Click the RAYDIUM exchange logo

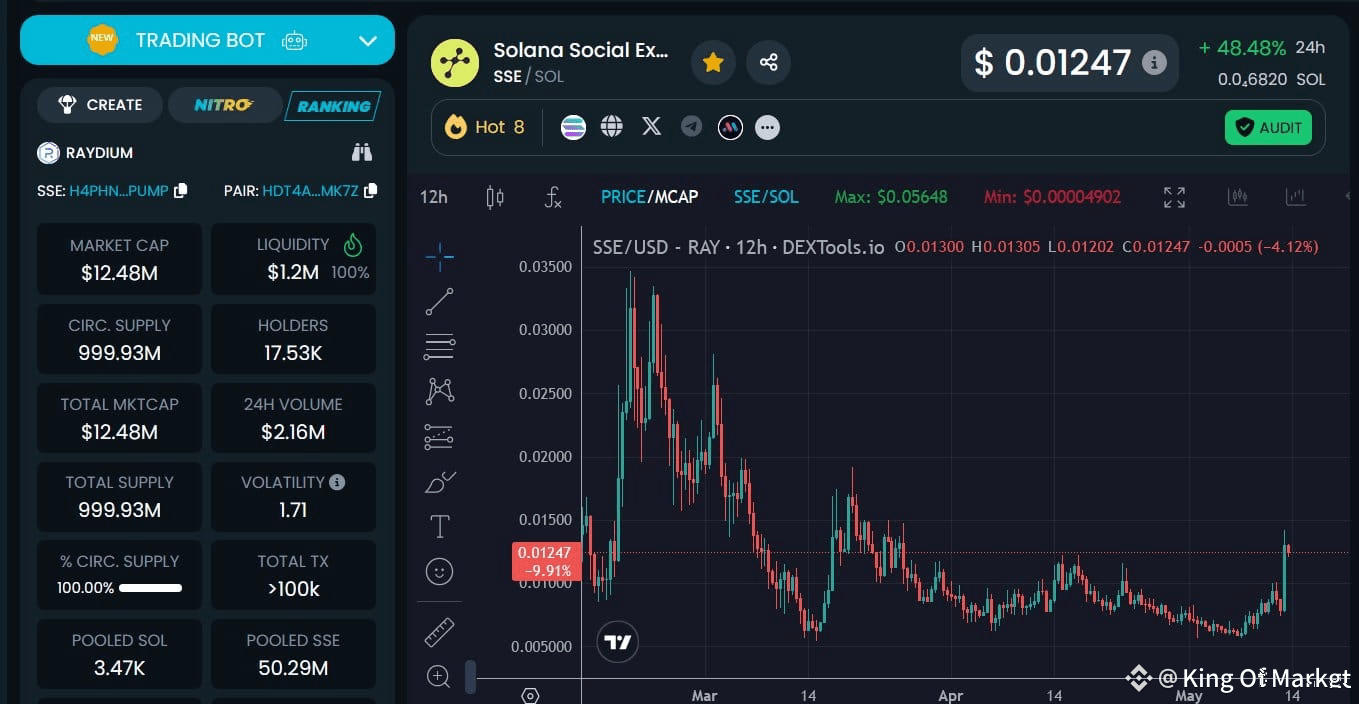click(48, 153)
